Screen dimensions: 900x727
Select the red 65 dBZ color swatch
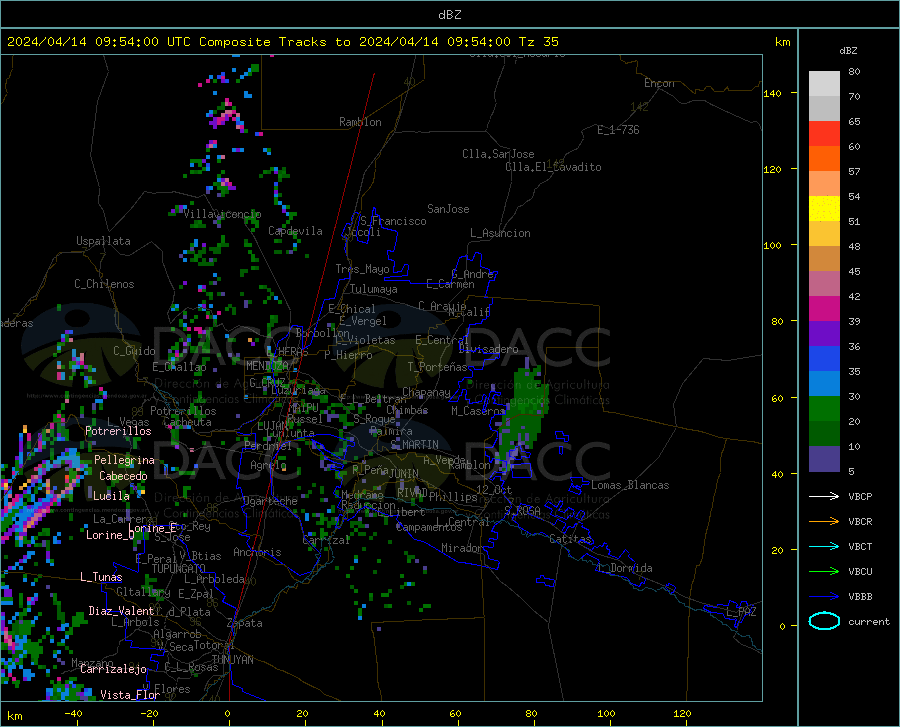point(824,134)
